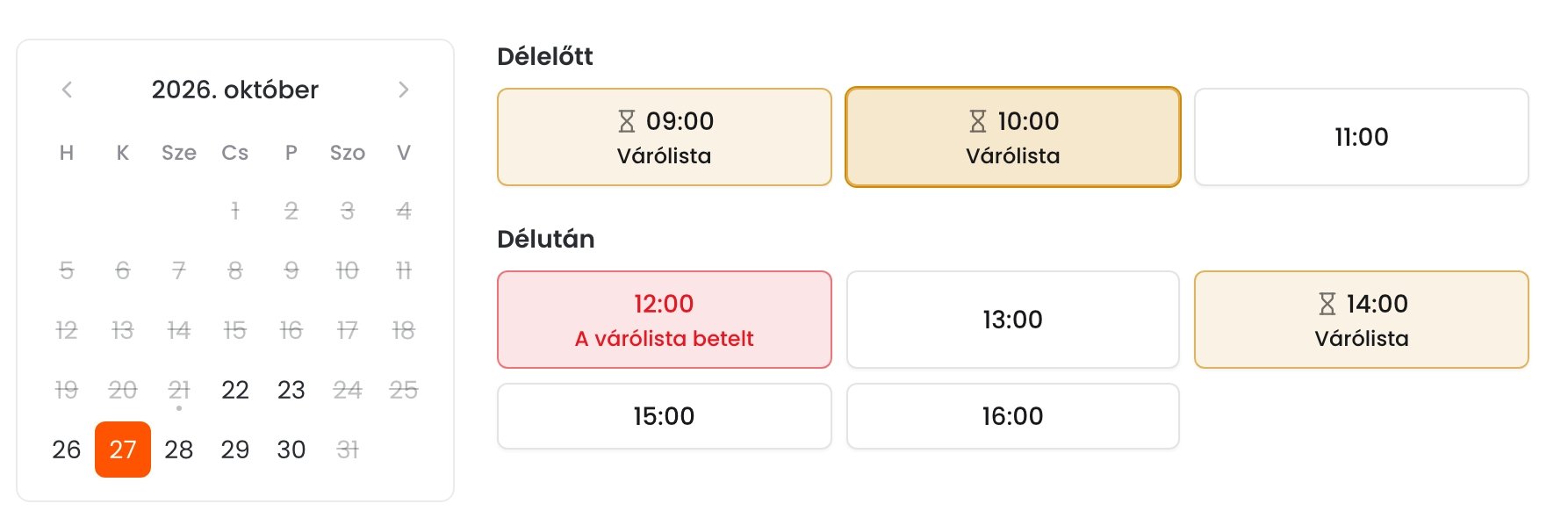Choose the 13:00 afternoon slot
Screen dimensions: 1568x518
pos(1013,320)
